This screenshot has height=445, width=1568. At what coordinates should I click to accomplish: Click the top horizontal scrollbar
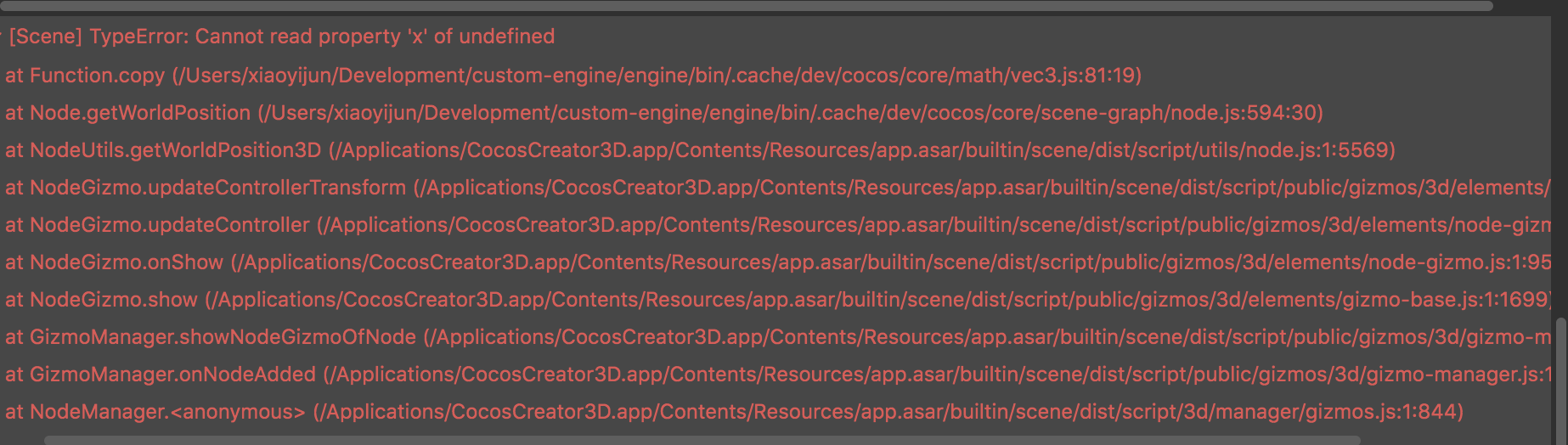coord(746,6)
